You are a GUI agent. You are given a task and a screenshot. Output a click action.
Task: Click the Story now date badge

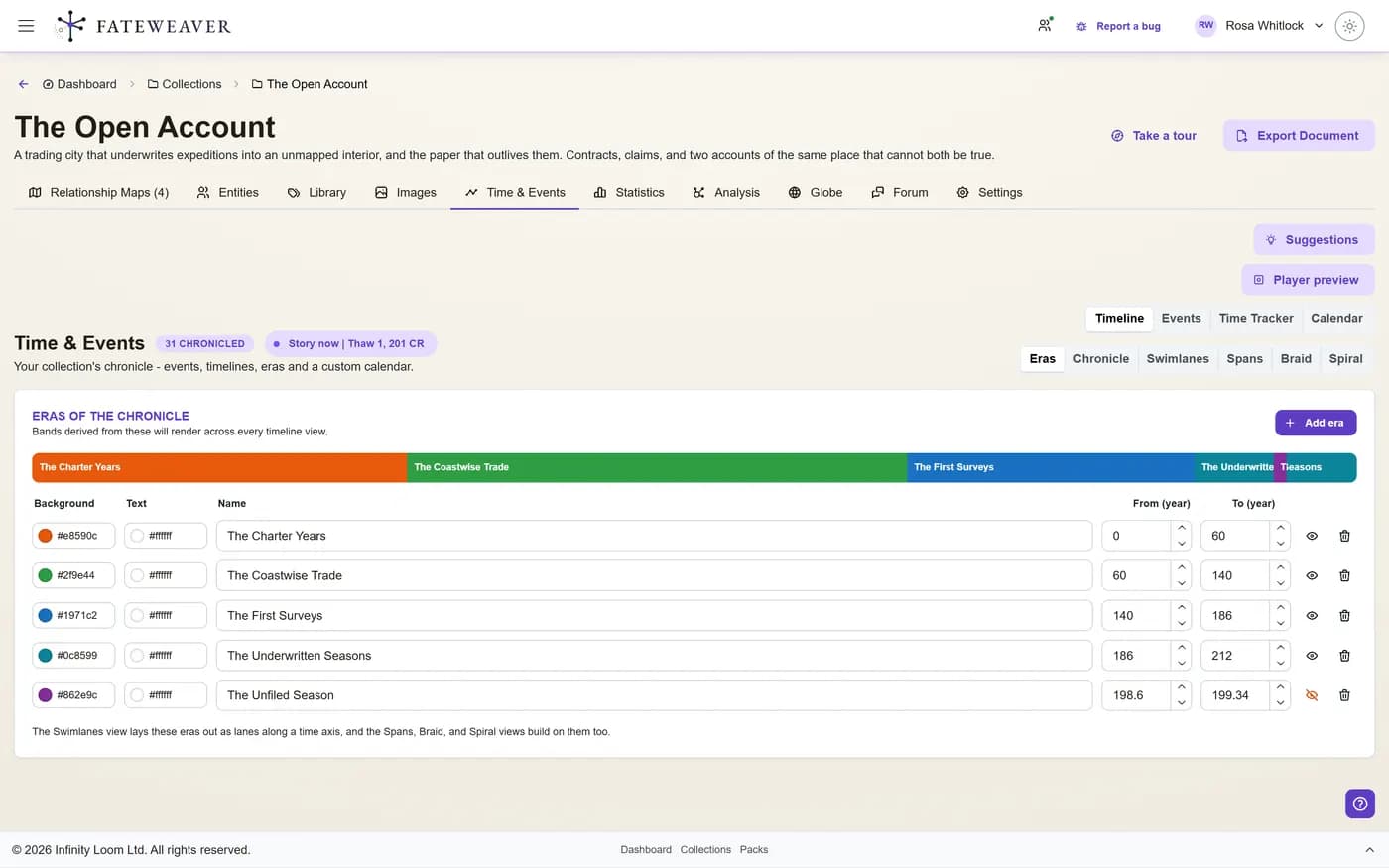(x=350, y=343)
